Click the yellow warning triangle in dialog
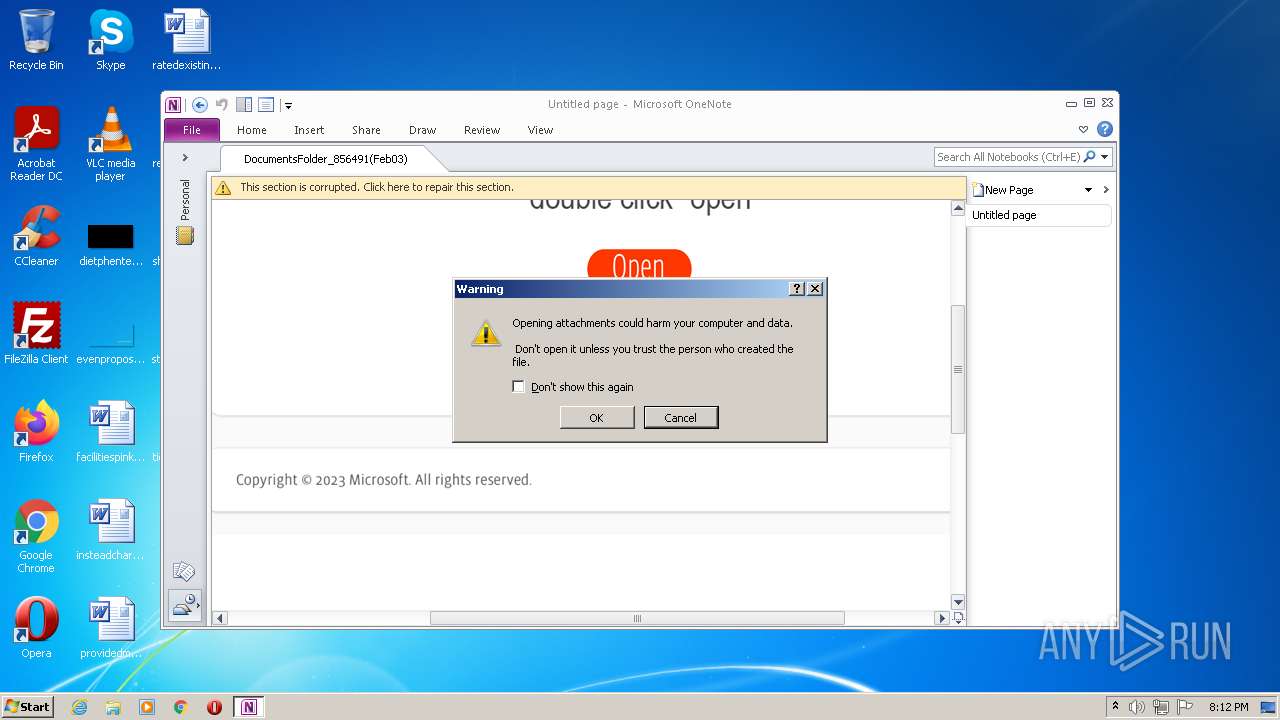The width and height of the screenshot is (1280, 720). click(486, 333)
